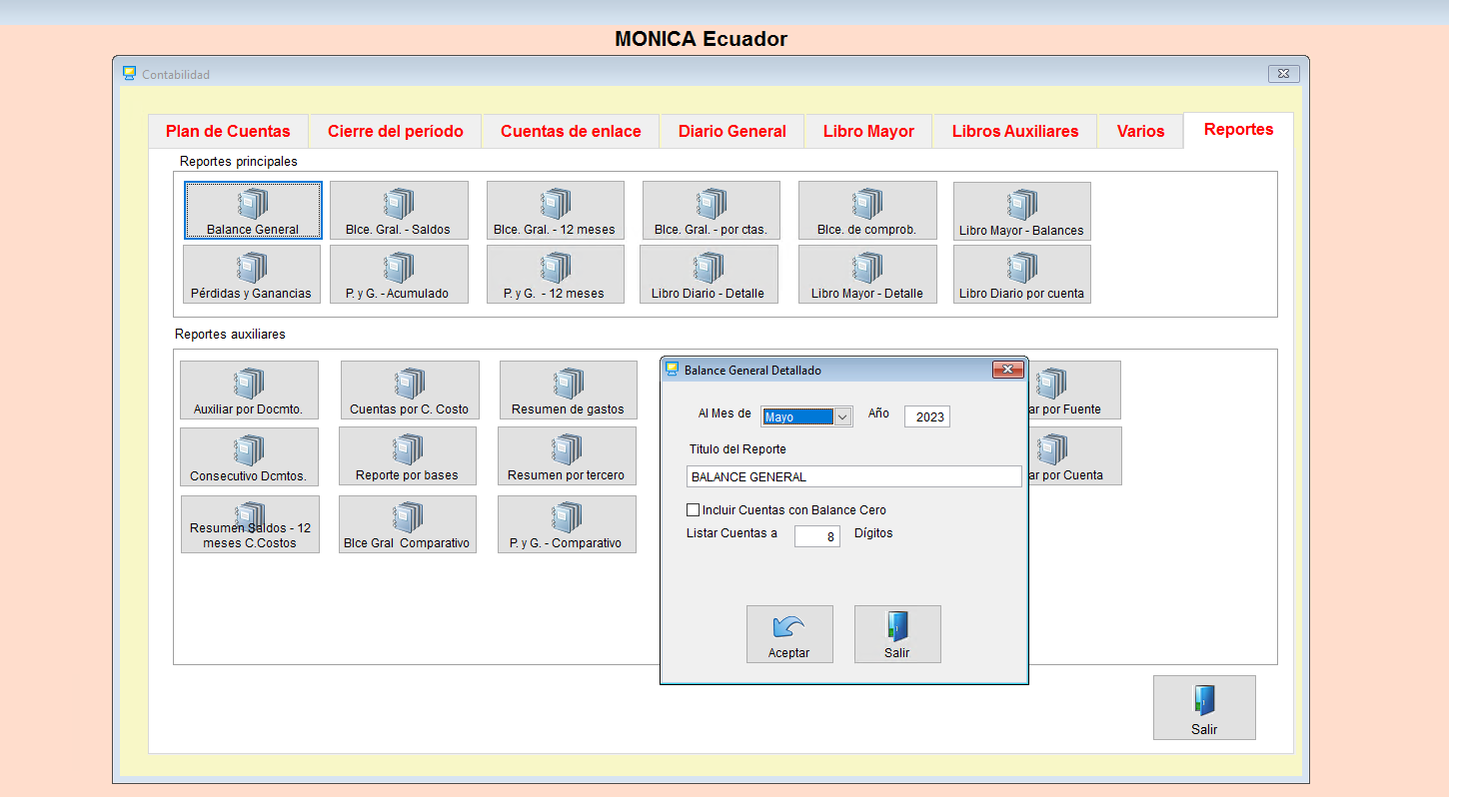This screenshot has height=812, width=1459.
Task: Open the Resumen de gastos report
Action: pyautogui.click(x=568, y=390)
